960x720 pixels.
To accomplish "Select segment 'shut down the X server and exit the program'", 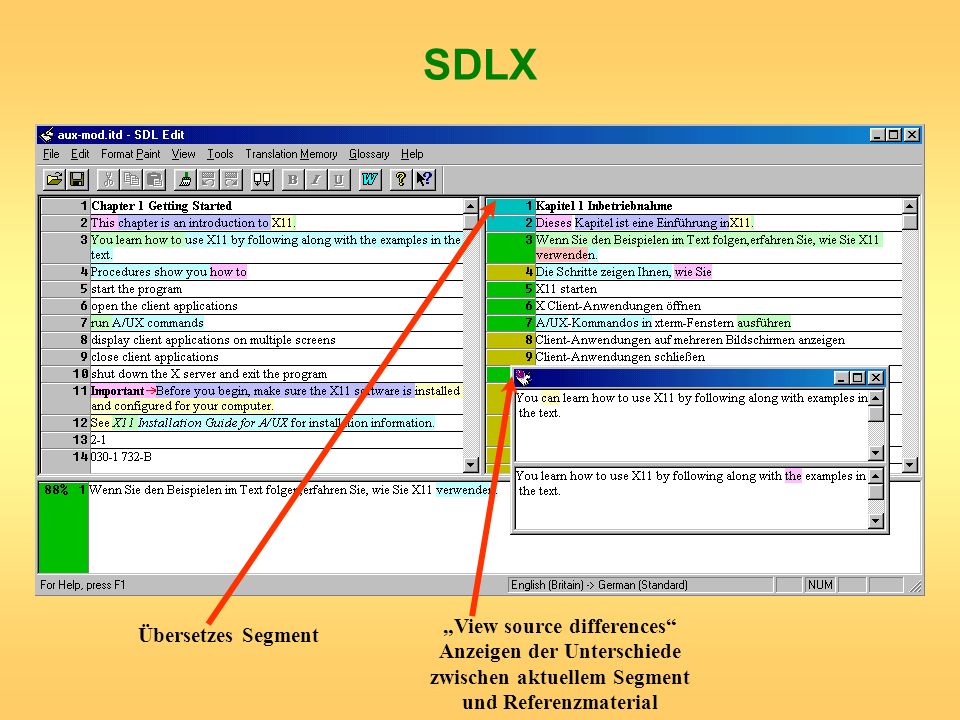I will click(x=277, y=375).
